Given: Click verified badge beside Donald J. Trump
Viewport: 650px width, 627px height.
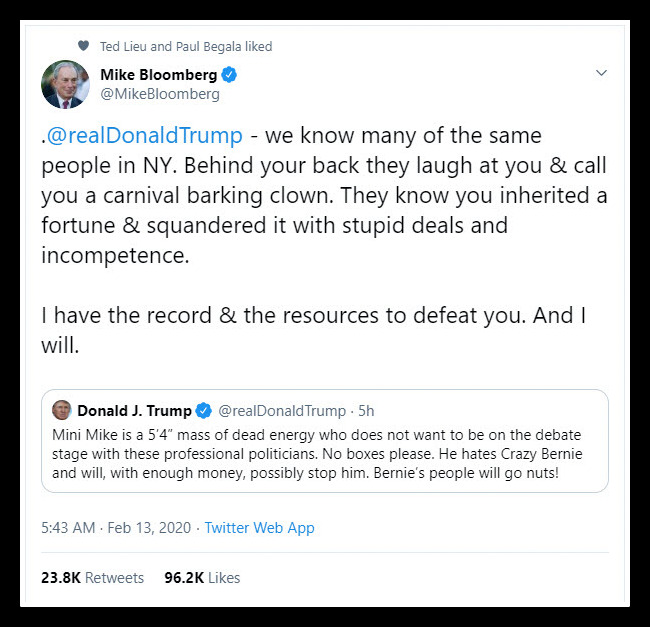Looking at the screenshot, I should [203, 410].
